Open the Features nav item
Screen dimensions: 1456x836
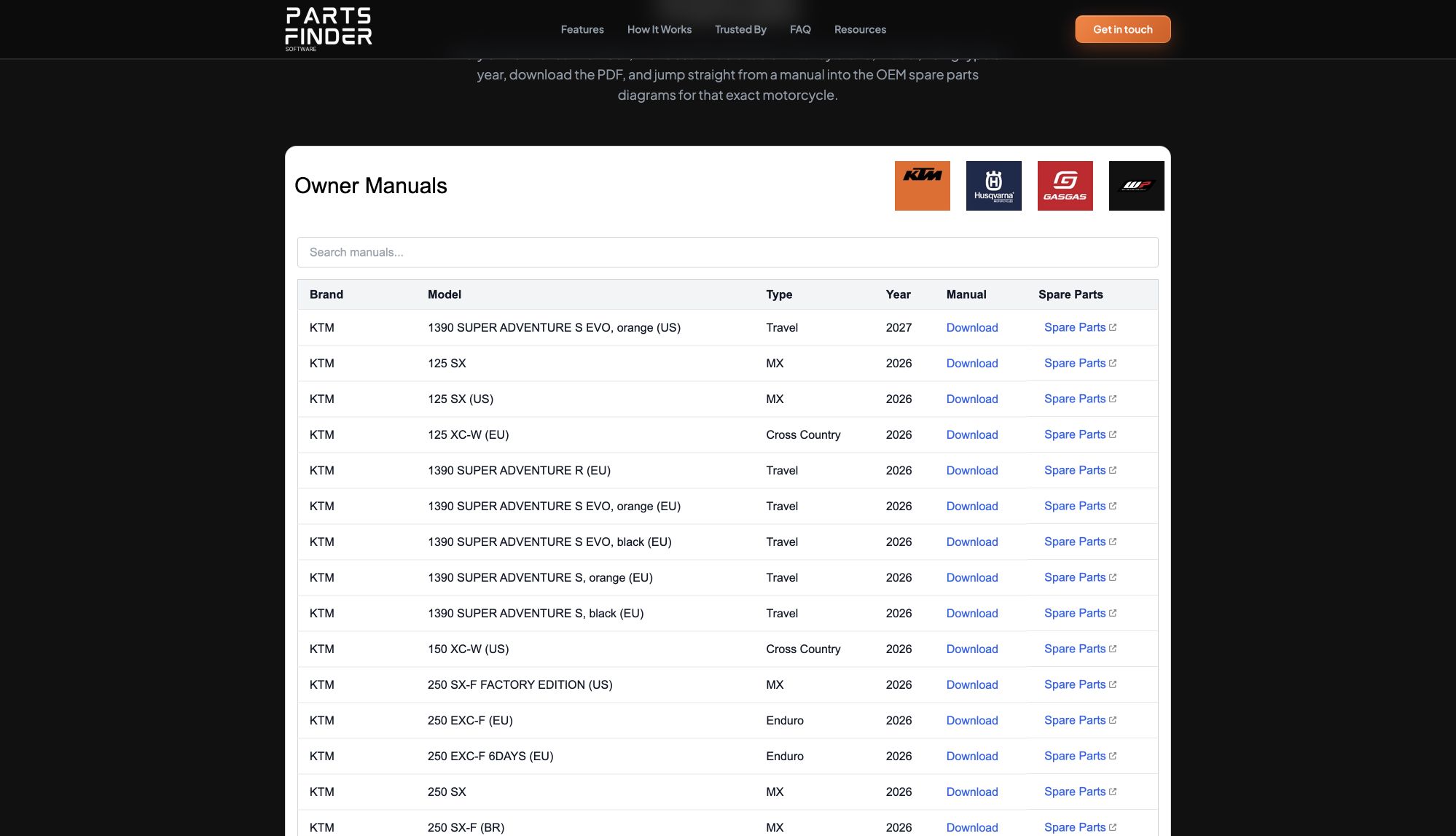coord(582,29)
